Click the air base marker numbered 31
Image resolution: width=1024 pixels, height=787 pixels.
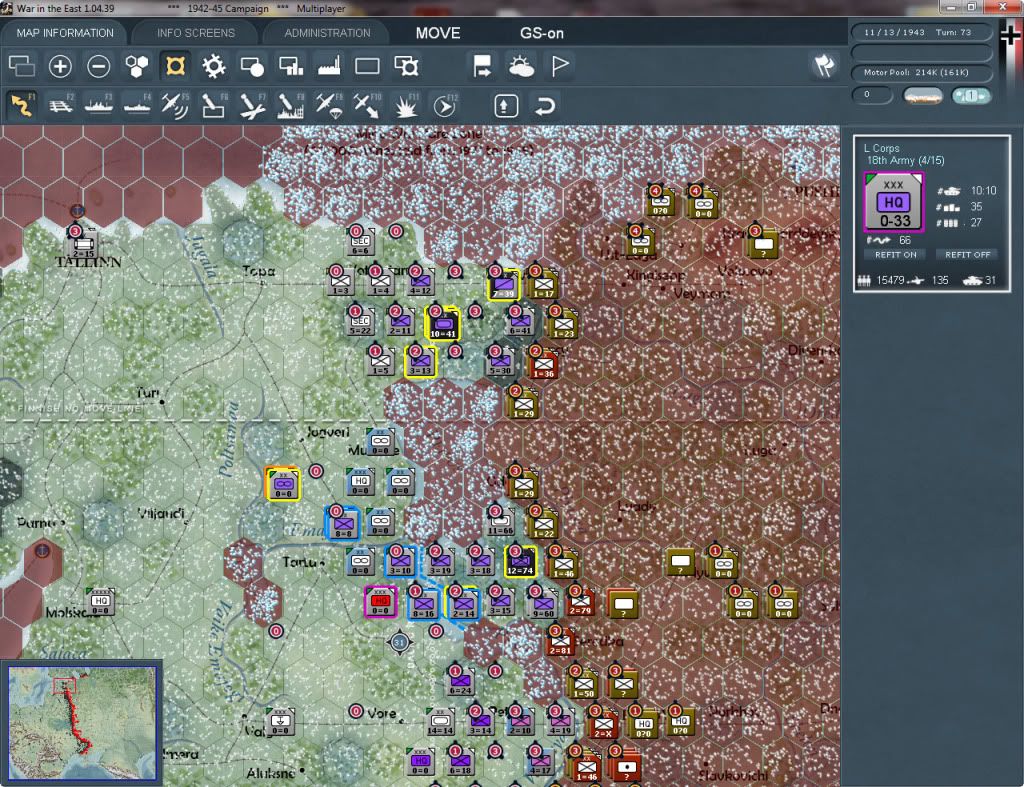[x=400, y=643]
